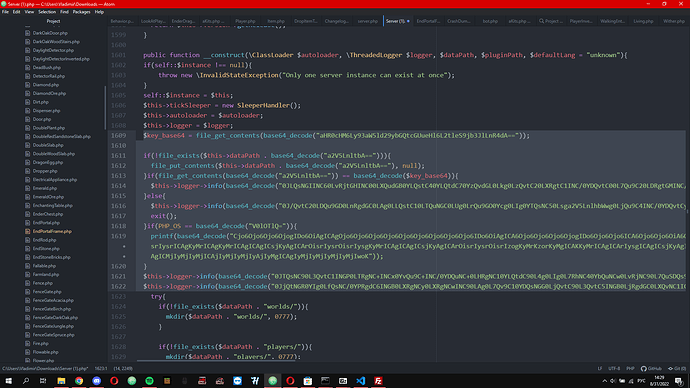This screenshot has height=388, width=690.
Task: Open DarkOakDoor.php in the tree
Action: coord(50,33)
